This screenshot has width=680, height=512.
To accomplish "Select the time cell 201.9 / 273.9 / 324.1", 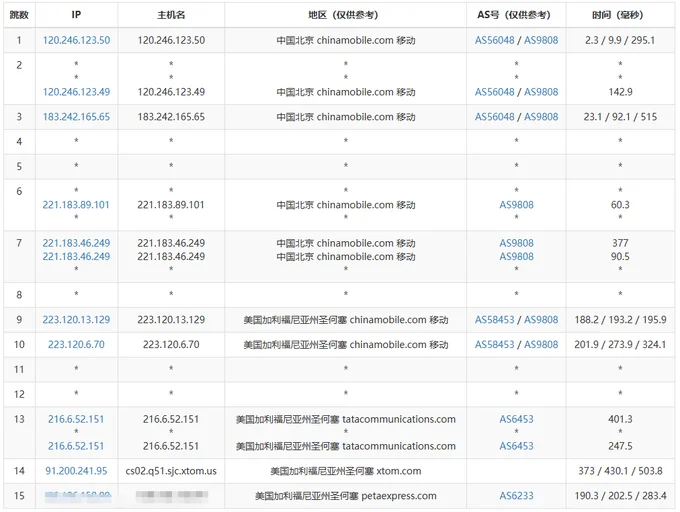I will coord(620,344).
